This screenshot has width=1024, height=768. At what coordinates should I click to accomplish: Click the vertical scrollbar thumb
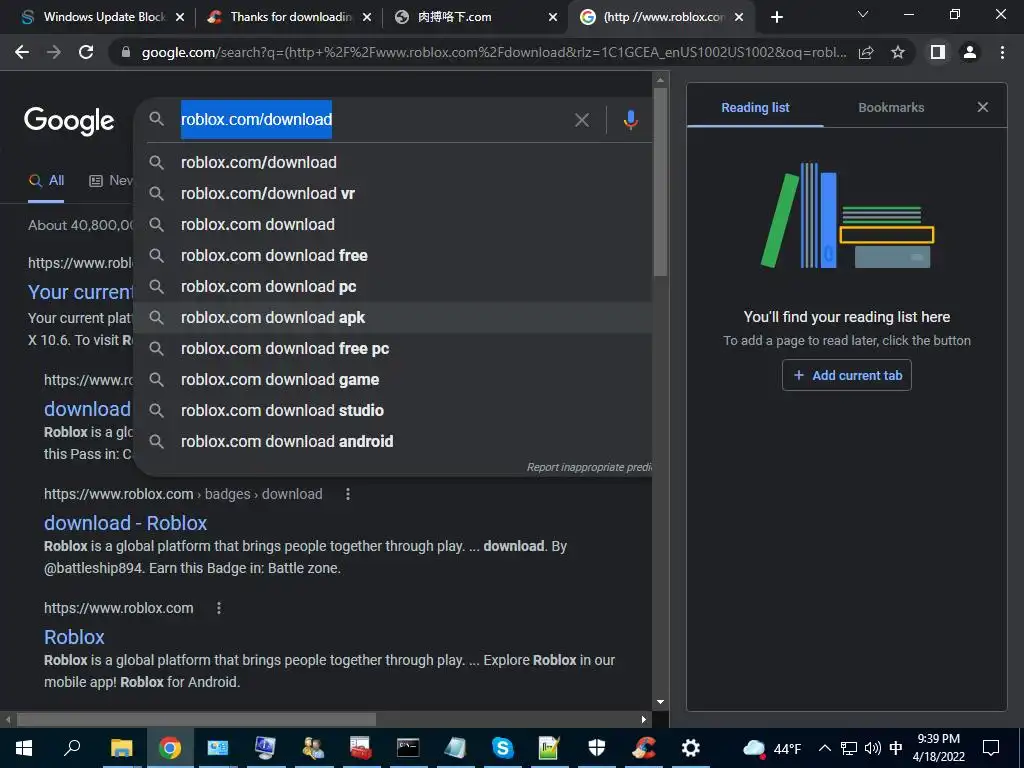660,182
